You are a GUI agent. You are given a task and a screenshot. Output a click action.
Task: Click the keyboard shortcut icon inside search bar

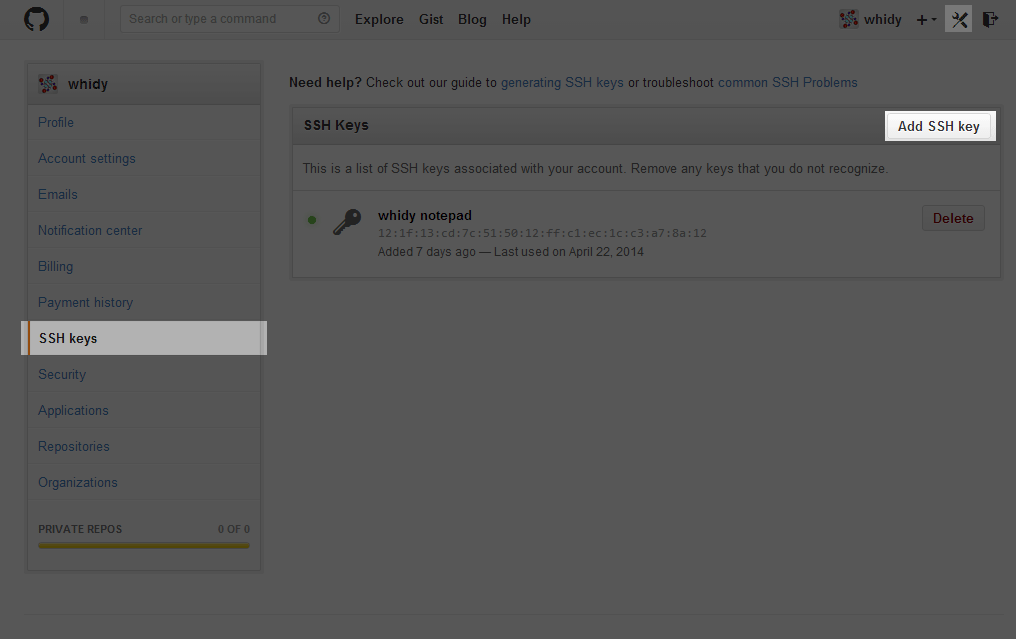[x=322, y=18]
